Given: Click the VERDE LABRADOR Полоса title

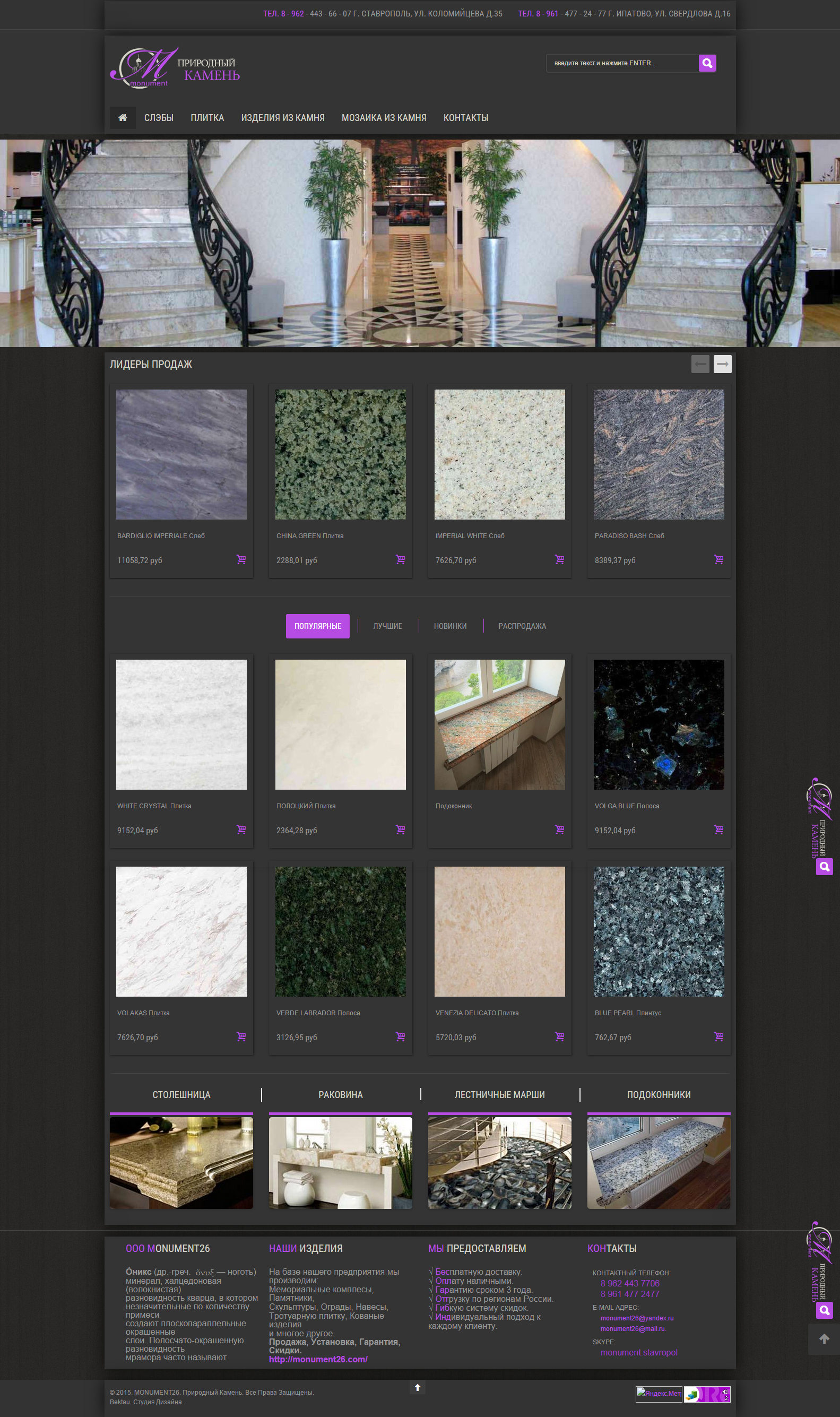Looking at the screenshot, I should pos(318,1013).
